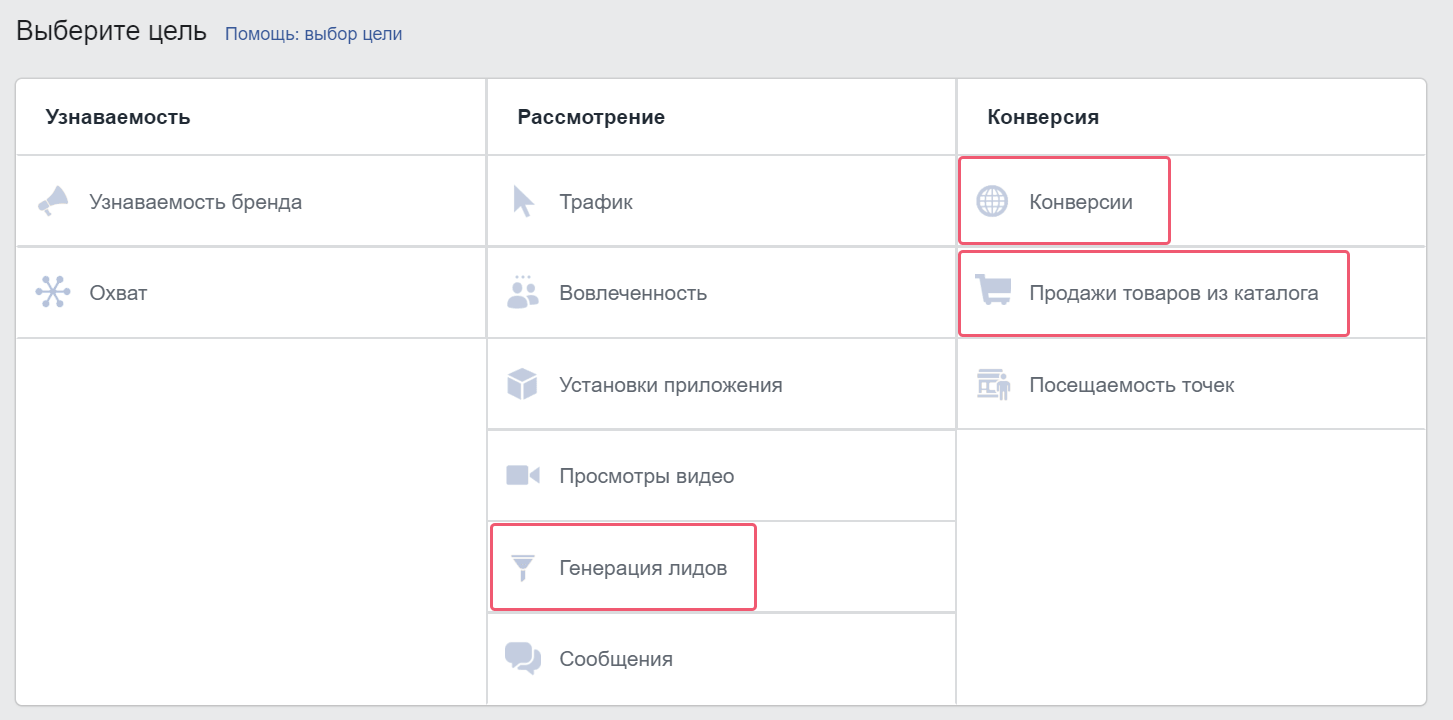Screen dimensions: 1453x720
Task: Click the chat bubbles icon for messages
Action: 523,658
